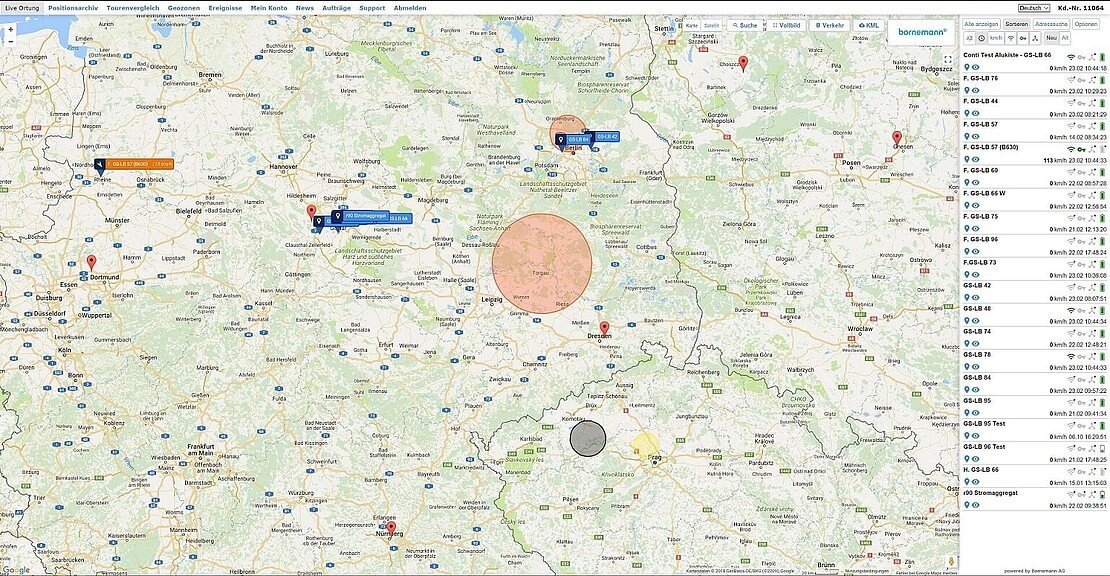Click the location pin of r90 Stromaggregat
Image resolution: width=1110 pixels, height=576 pixels.
[x=967, y=505]
